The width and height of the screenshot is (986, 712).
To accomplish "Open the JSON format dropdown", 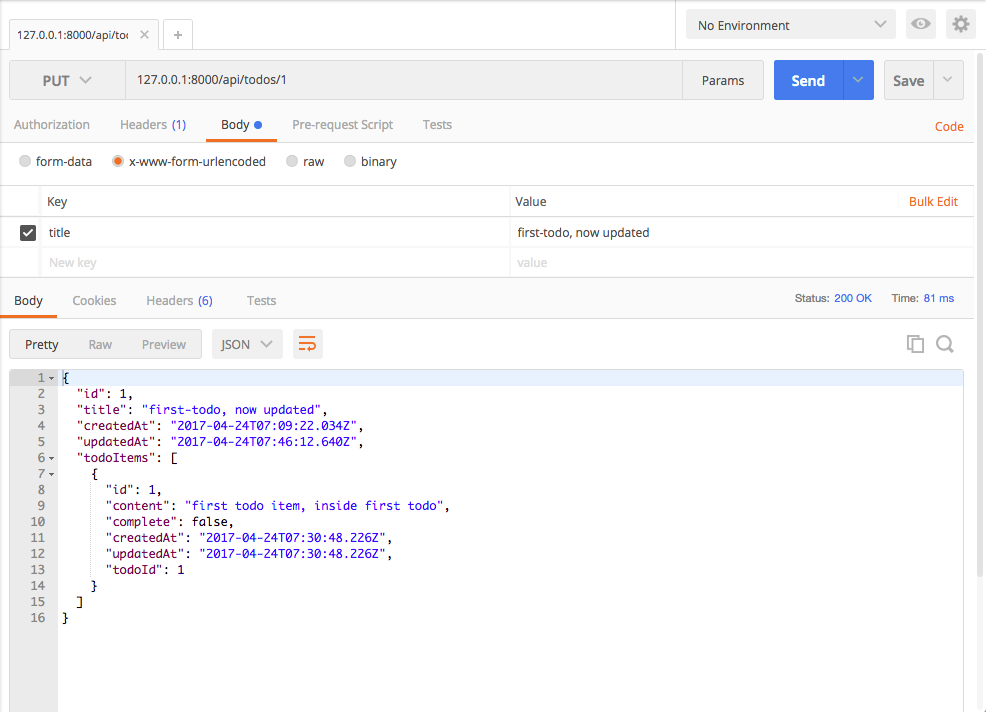I will click(x=247, y=344).
